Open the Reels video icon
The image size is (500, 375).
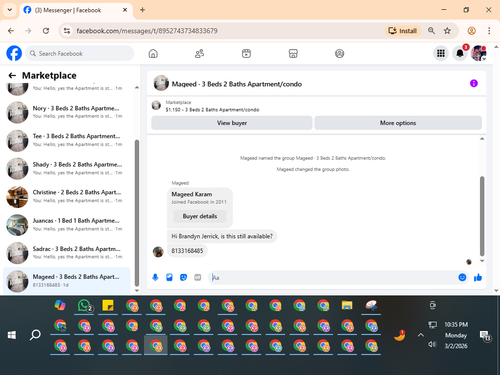(x=246, y=53)
